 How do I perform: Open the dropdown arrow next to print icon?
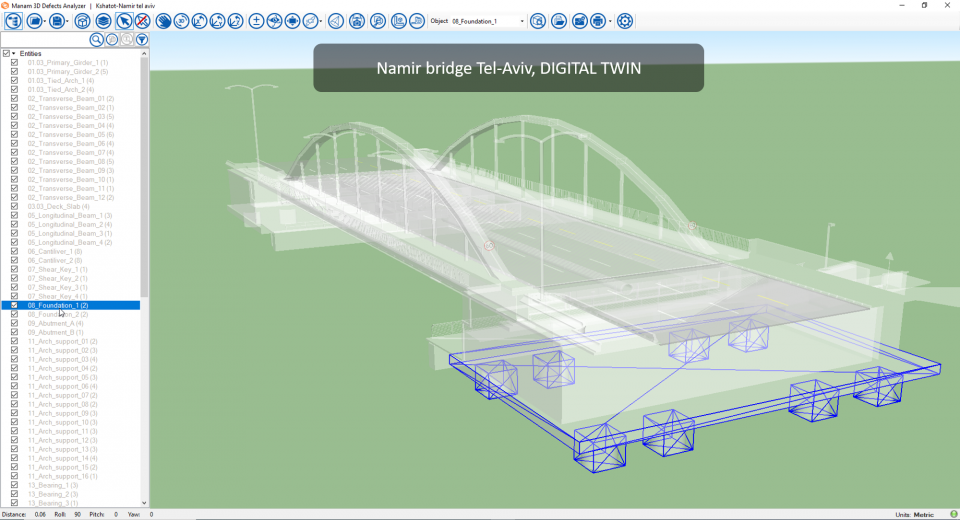pos(610,21)
